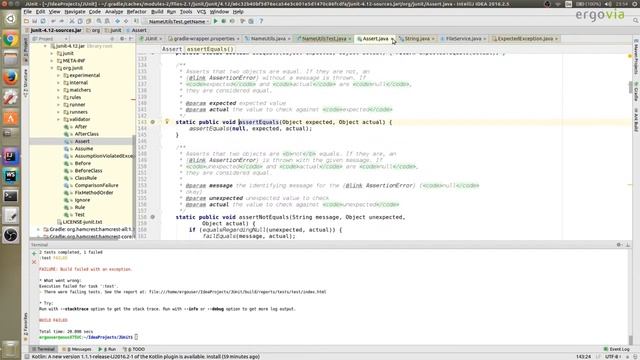Image resolution: width=640 pixels, height=360 pixels.
Task: Collapse the org.junit package node
Action: coord(52,68)
